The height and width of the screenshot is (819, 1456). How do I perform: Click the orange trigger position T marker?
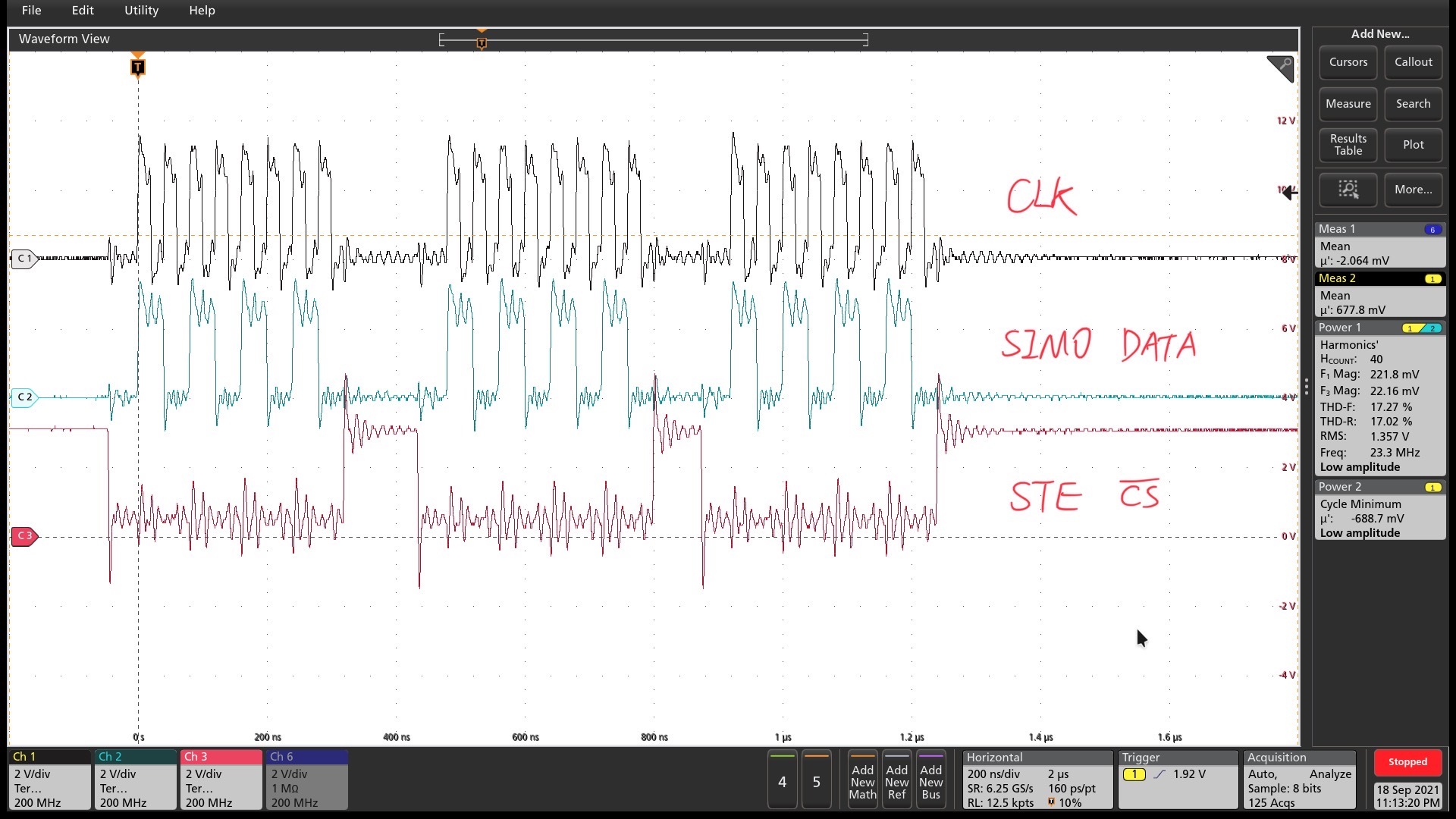tap(137, 67)
